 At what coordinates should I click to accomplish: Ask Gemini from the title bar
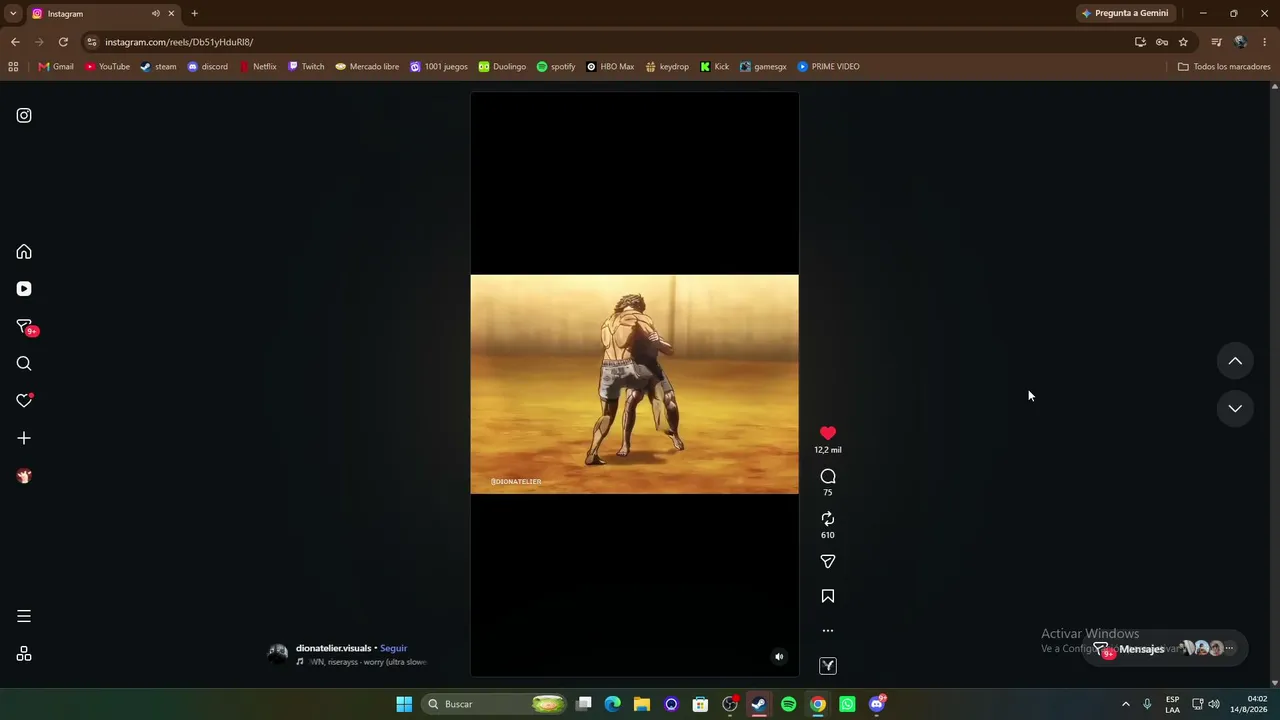tap(1125, 13)
